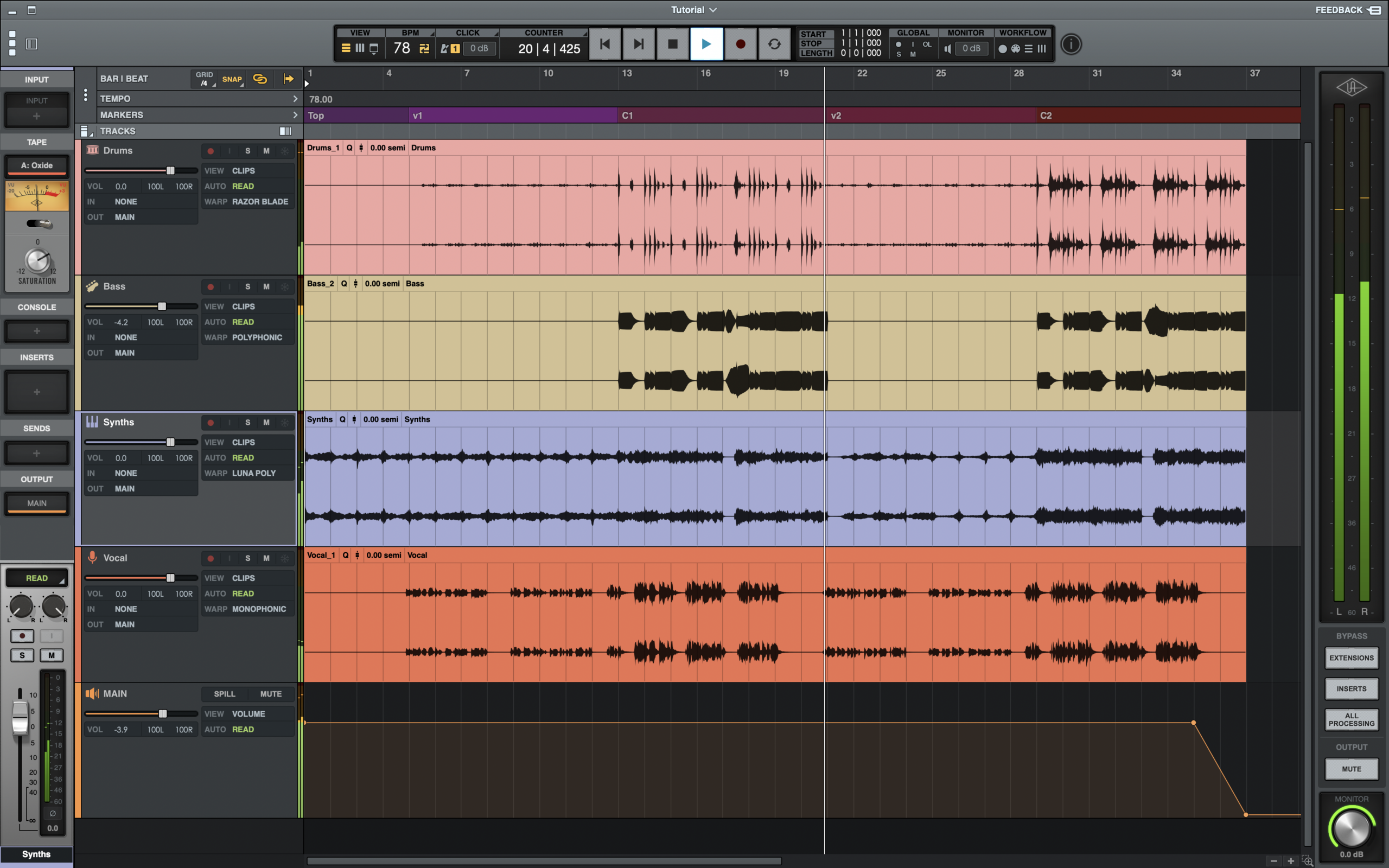Image resolution: width=1389 pixels, height=868 pixels.
Task: Click the return-to-start transport icon
Action: pyautogui.click(x=604, y=44)
